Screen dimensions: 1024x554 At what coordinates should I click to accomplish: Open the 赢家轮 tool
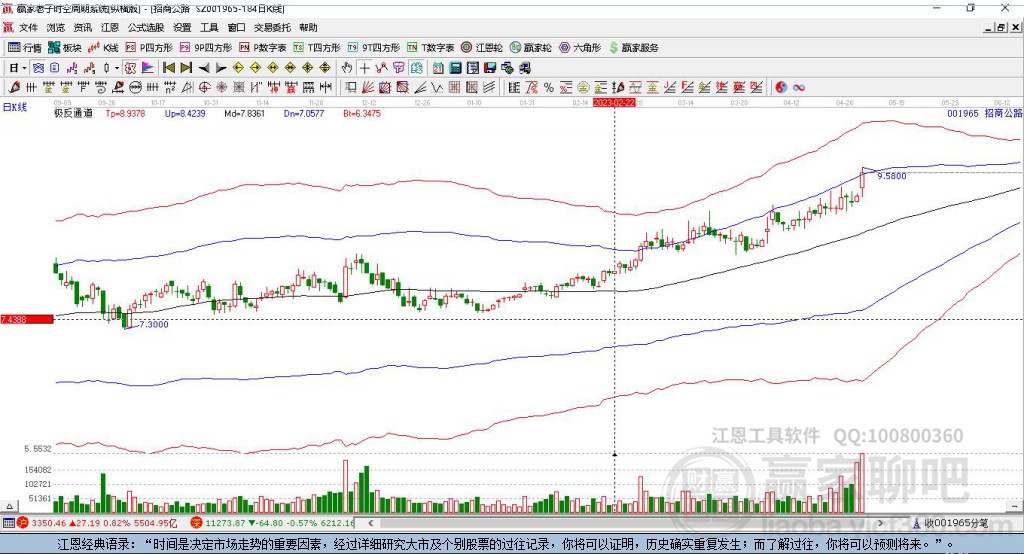(530, 48)
